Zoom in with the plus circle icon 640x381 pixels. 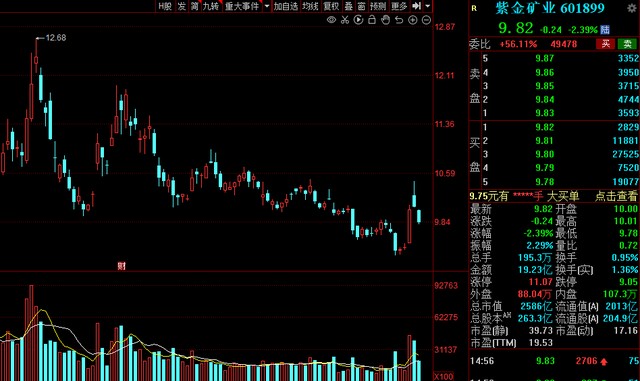point(413,20)
